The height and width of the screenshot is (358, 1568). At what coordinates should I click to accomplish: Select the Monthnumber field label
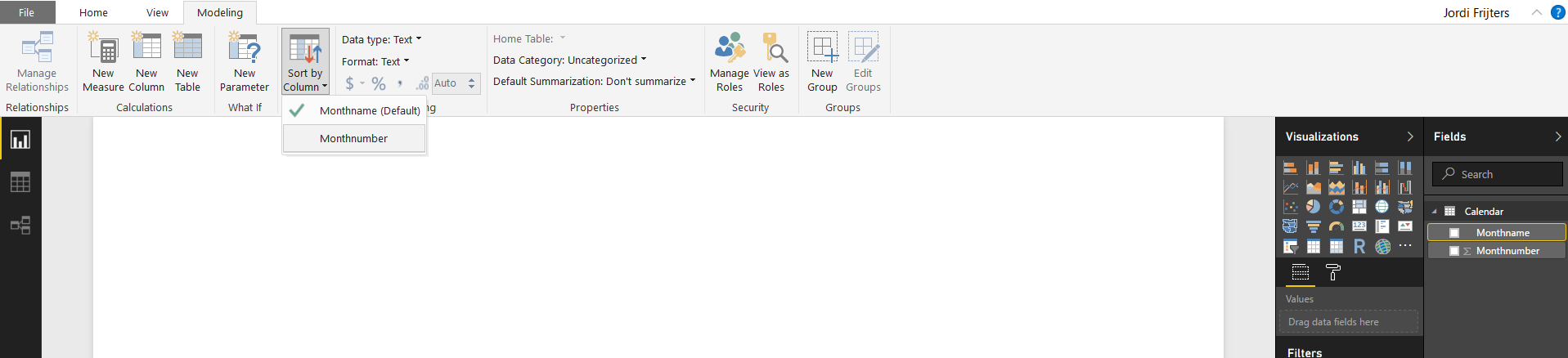click(x=1507, y=251)
